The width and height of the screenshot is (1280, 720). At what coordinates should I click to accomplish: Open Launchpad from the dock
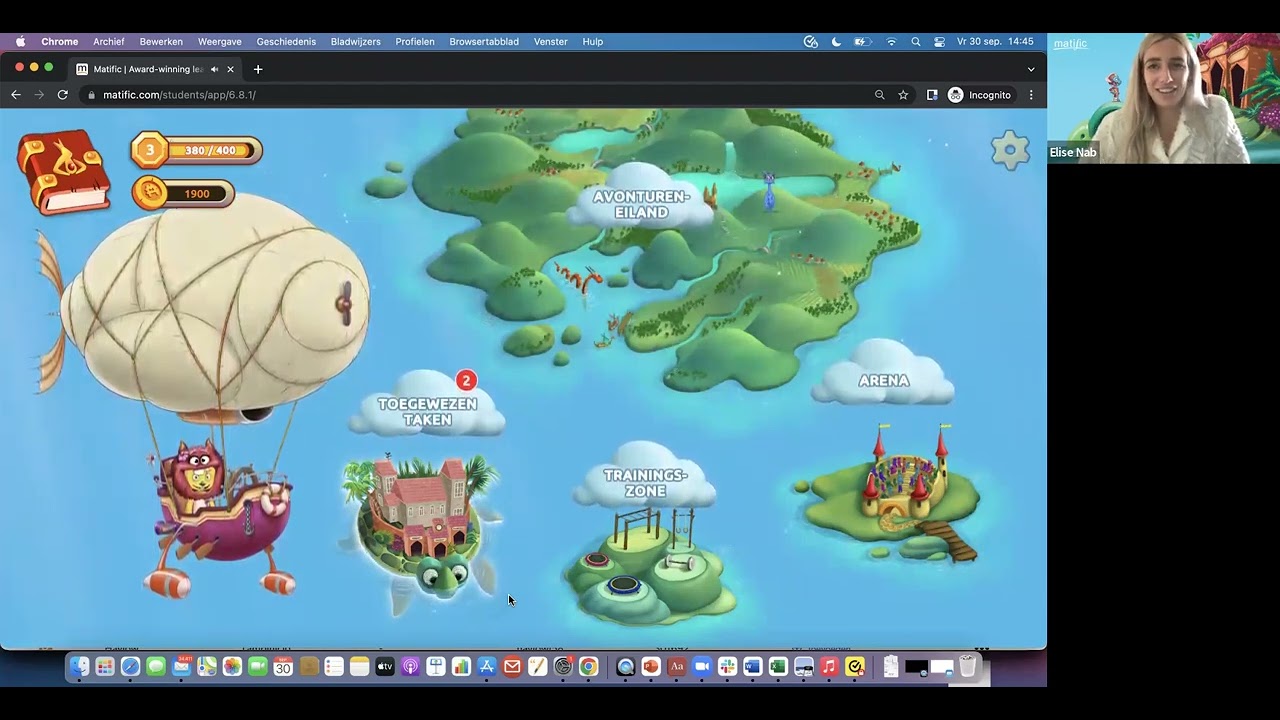(105, 667)
